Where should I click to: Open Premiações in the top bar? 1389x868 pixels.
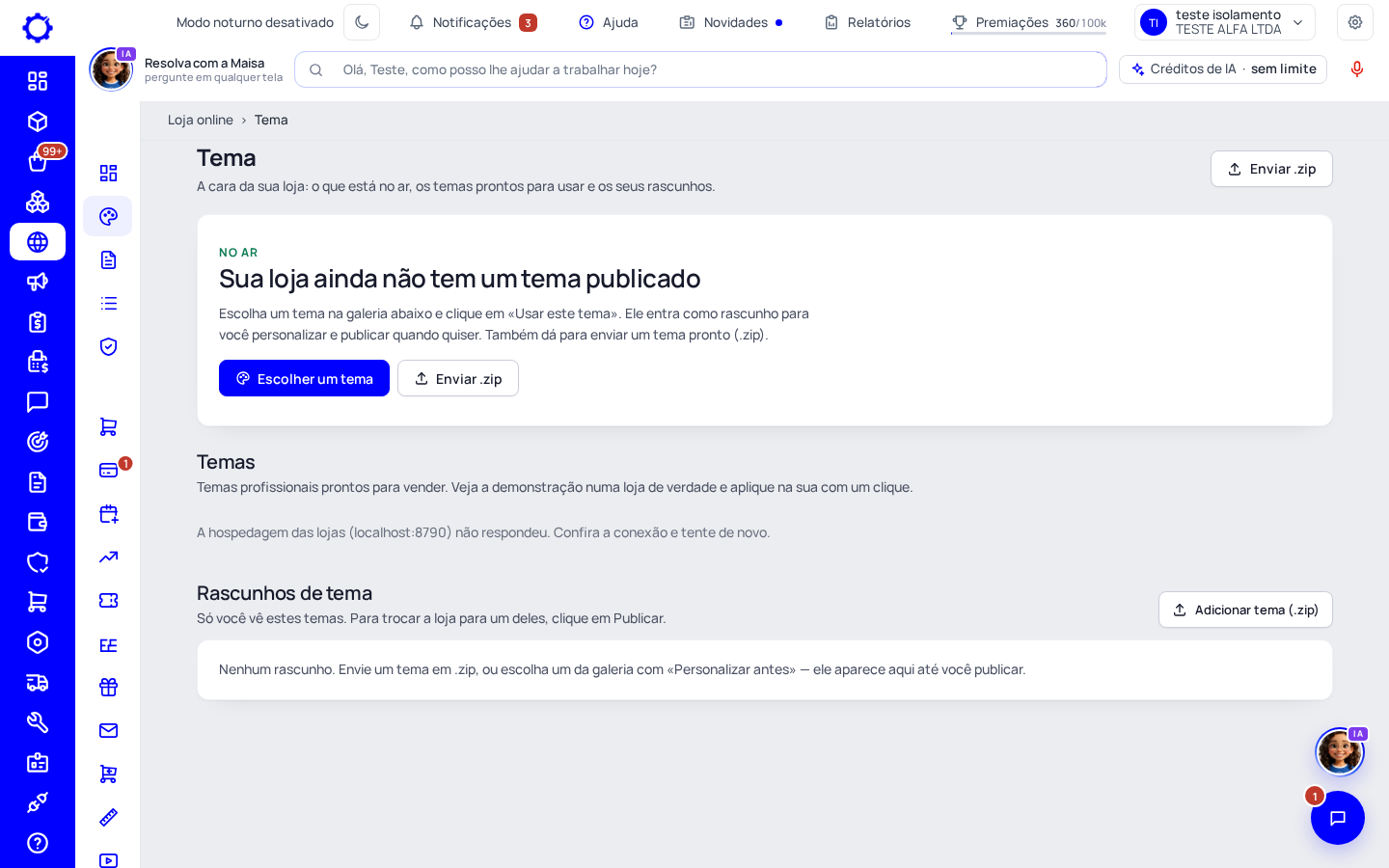(1028, 22)
